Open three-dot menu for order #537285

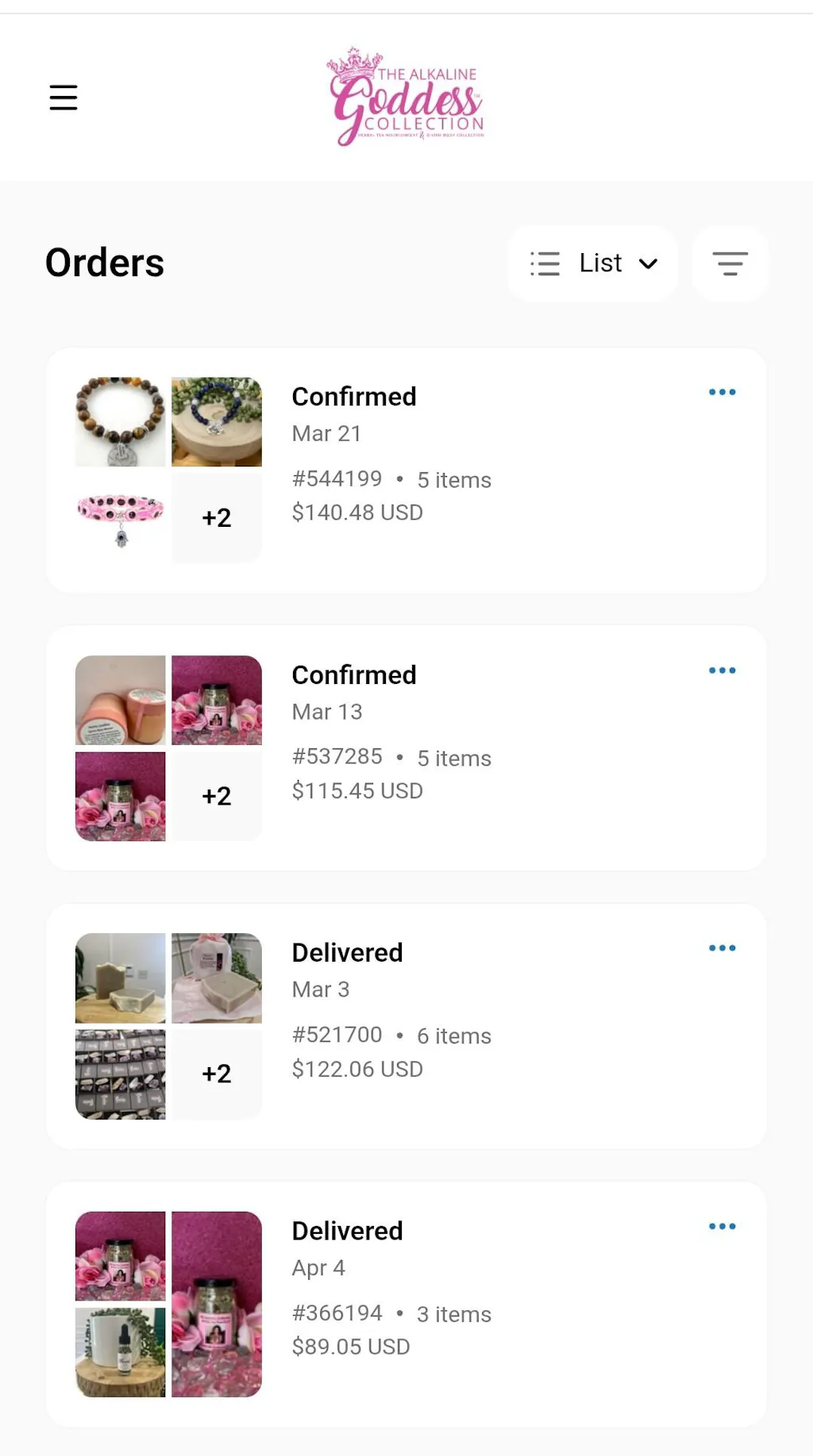click(x=722, y=670)
